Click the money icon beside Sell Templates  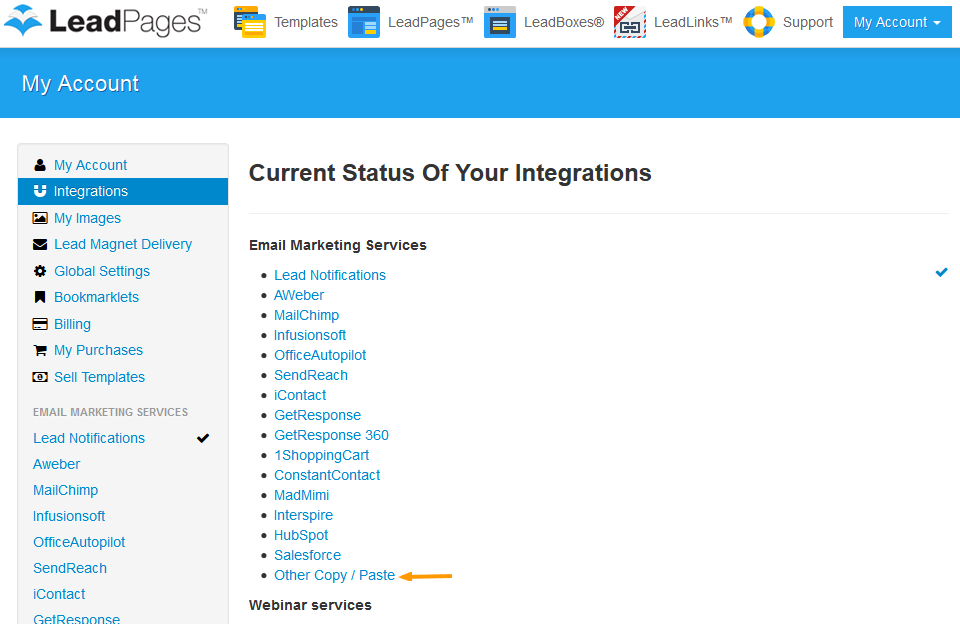(x=40, y=377)
